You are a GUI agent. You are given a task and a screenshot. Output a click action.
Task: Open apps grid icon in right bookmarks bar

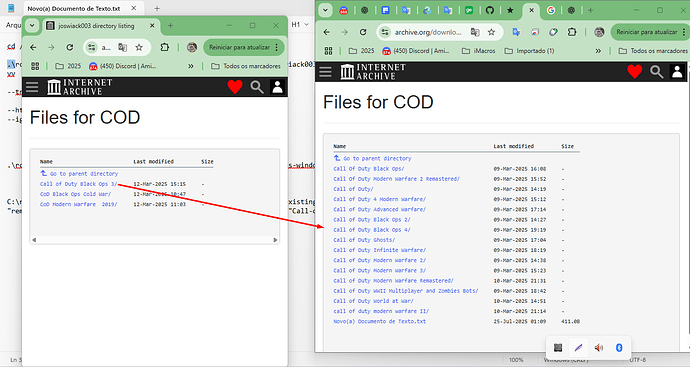click(328, 51)
